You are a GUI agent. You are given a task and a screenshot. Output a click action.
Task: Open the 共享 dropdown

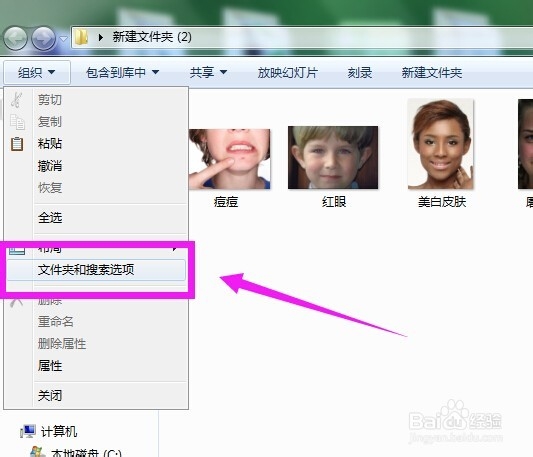pyautogui.click(x=208, y=72)
